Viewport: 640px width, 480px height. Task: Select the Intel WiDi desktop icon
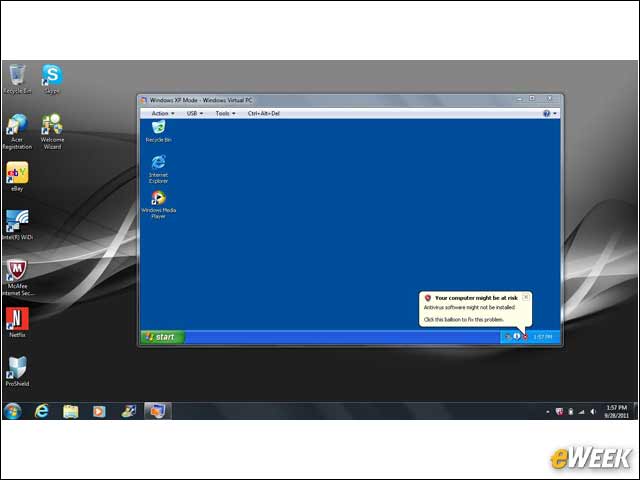coord(17,225)
